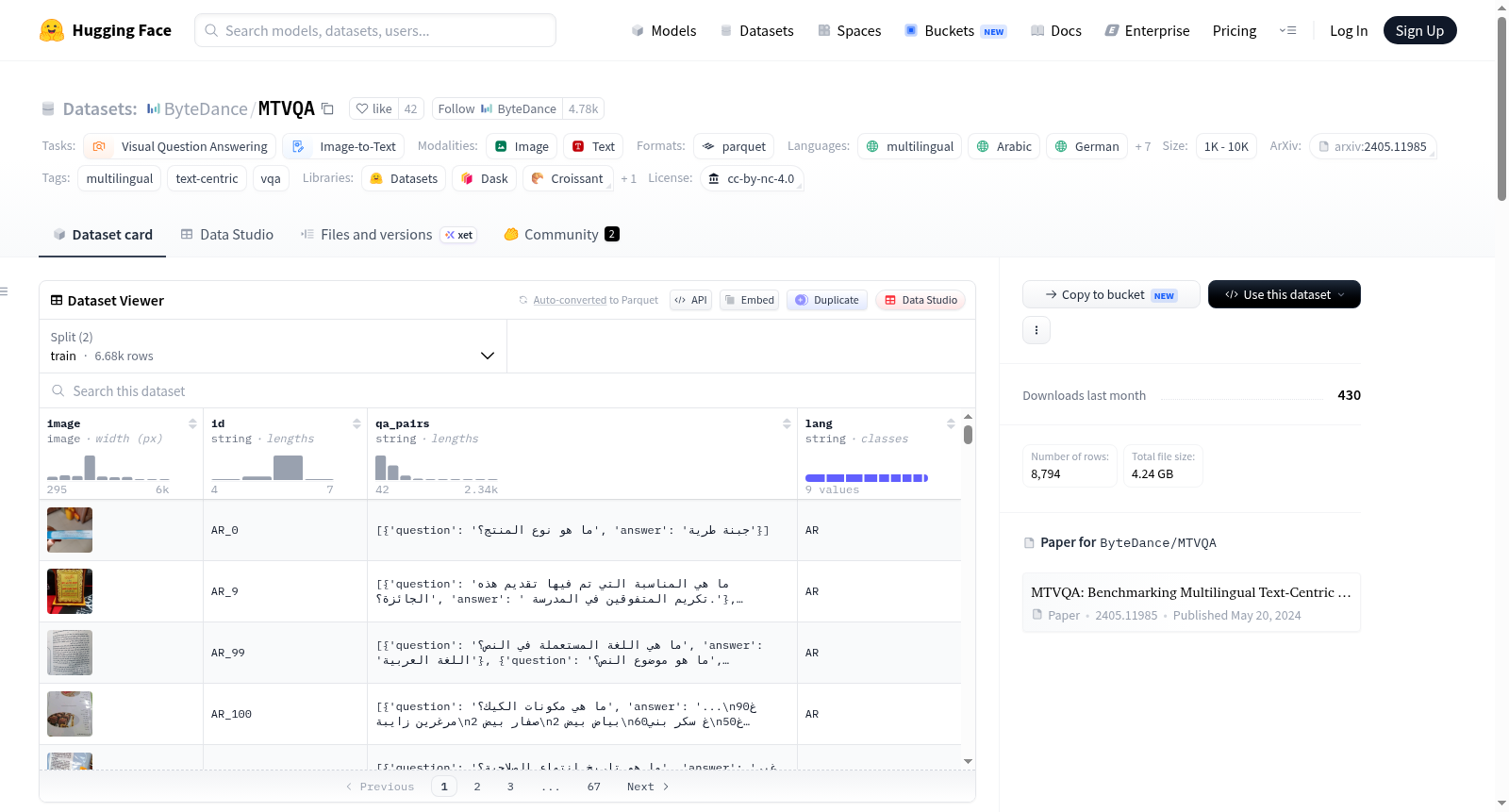Viewport: 1509px width, 812px height.
Task: Open the expanded navigation menu icon
Action: pyautogui.click(x=1287, y=30)
